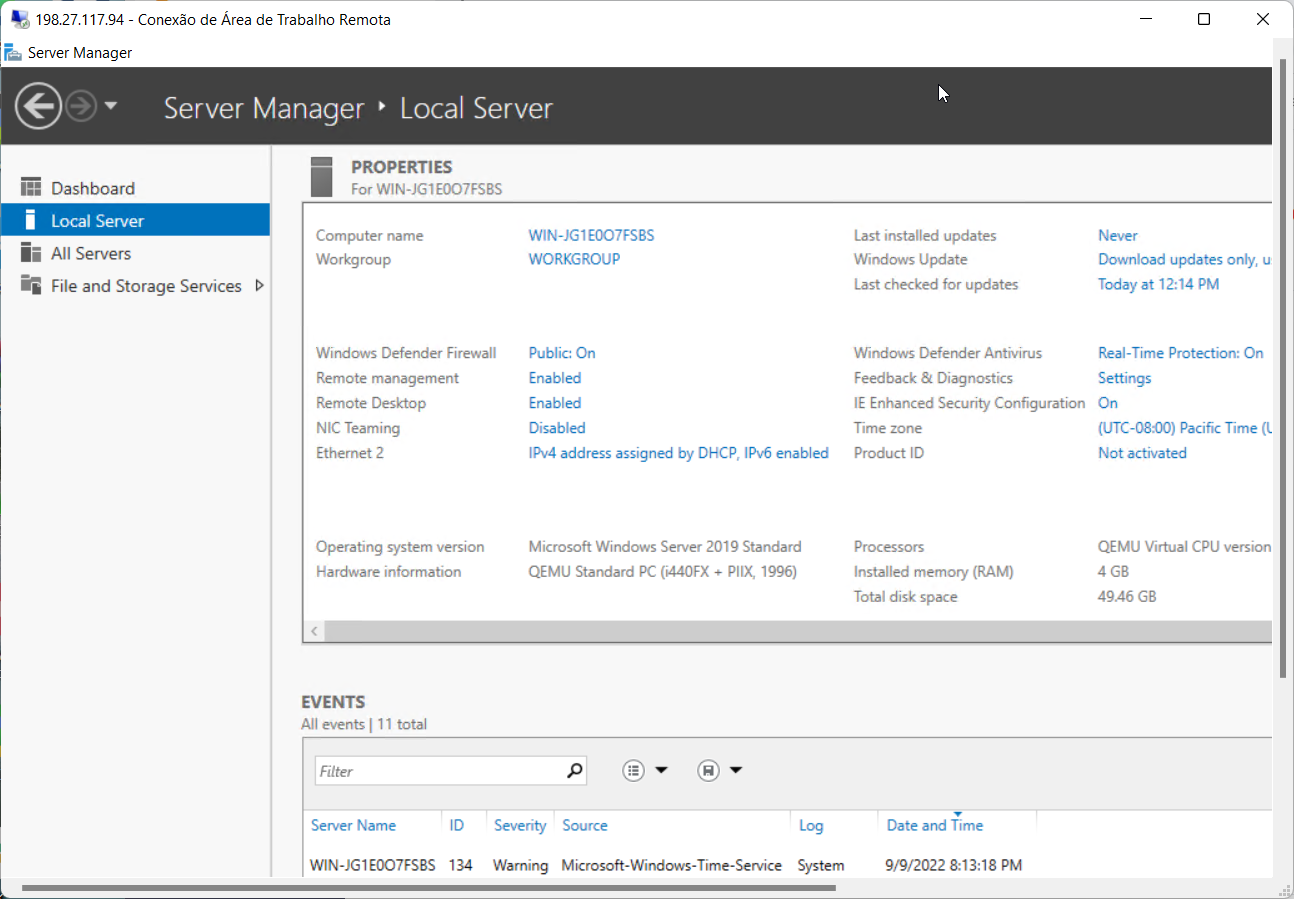Click Real-Time Protection: On link

(x=1180, y=353)
